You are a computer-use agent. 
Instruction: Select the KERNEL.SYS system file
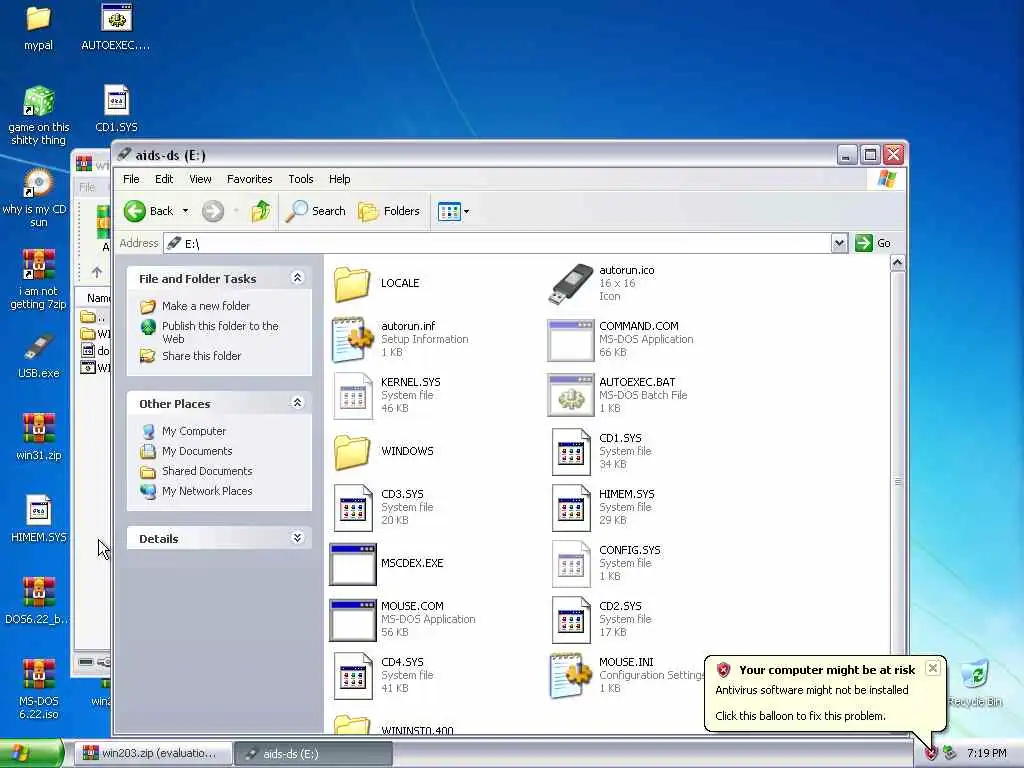tap(387, 395)
